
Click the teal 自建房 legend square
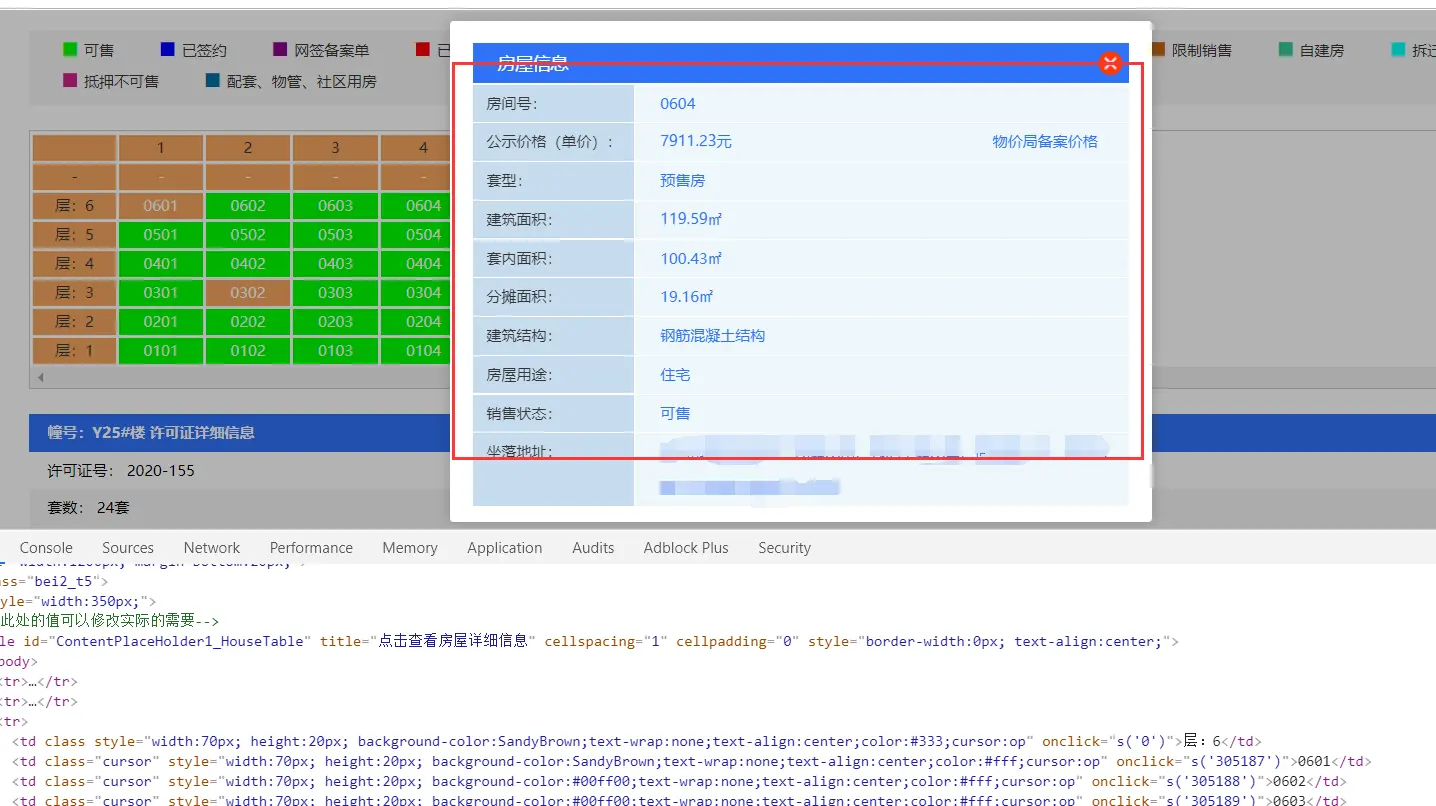1285,50
